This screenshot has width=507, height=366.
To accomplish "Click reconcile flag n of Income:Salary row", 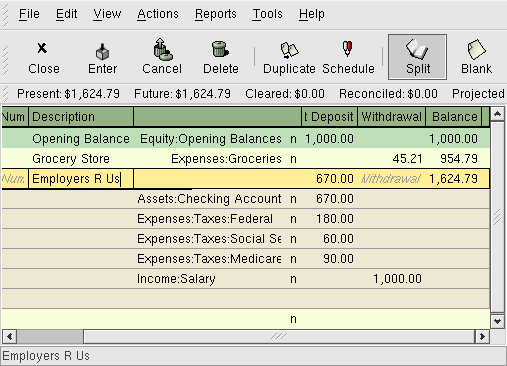I will [293, 279].
